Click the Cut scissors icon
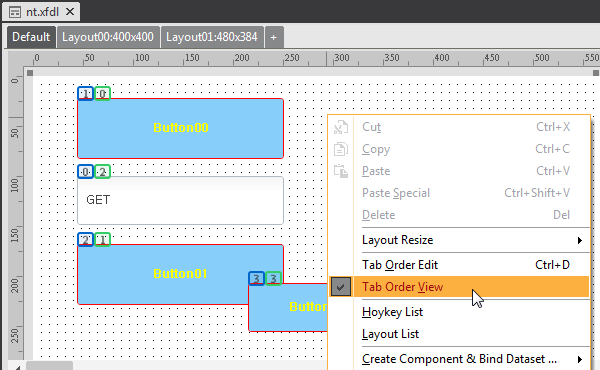The image size is (600, 370). [341, 127]
